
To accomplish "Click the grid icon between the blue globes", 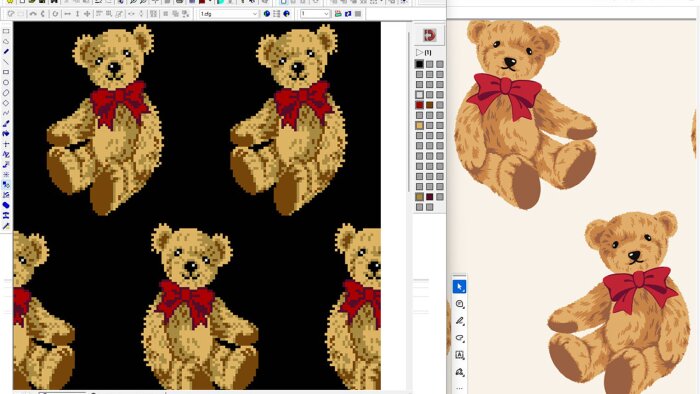I will pyautogui.click(x=276, y=14).
